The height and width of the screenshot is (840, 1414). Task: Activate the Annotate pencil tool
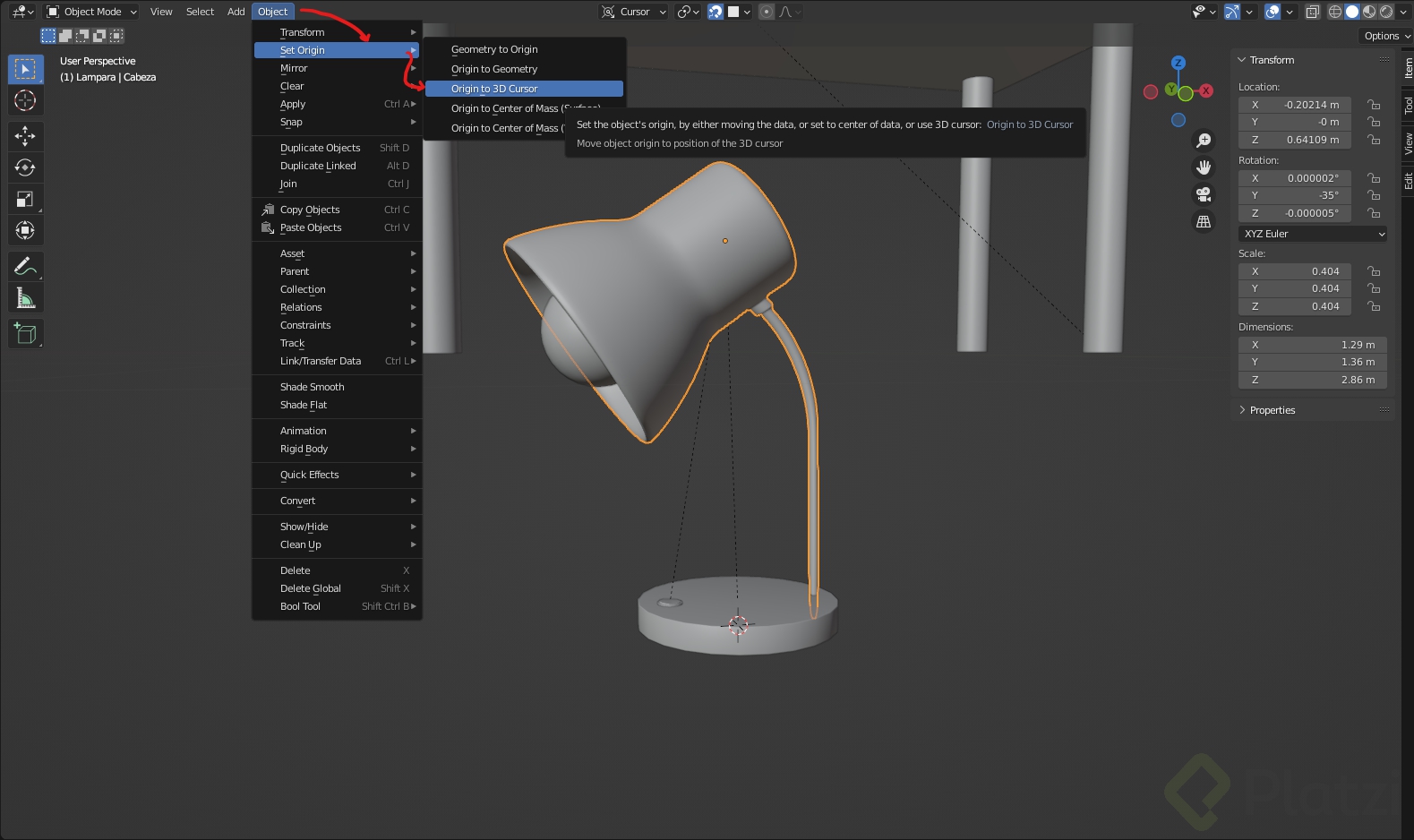[25, 266]
